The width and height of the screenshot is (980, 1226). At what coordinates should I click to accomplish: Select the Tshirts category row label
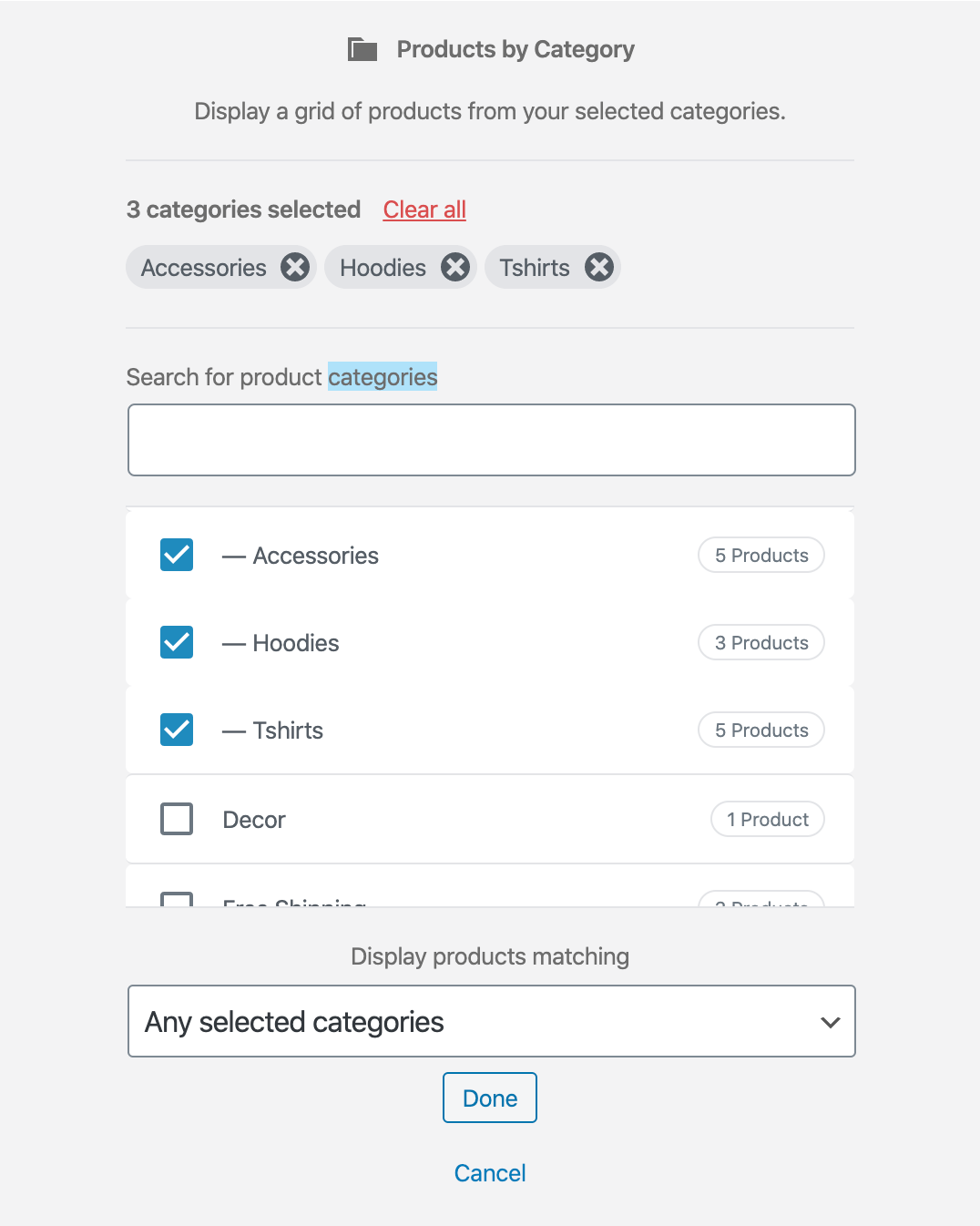(x=288, y=730)
